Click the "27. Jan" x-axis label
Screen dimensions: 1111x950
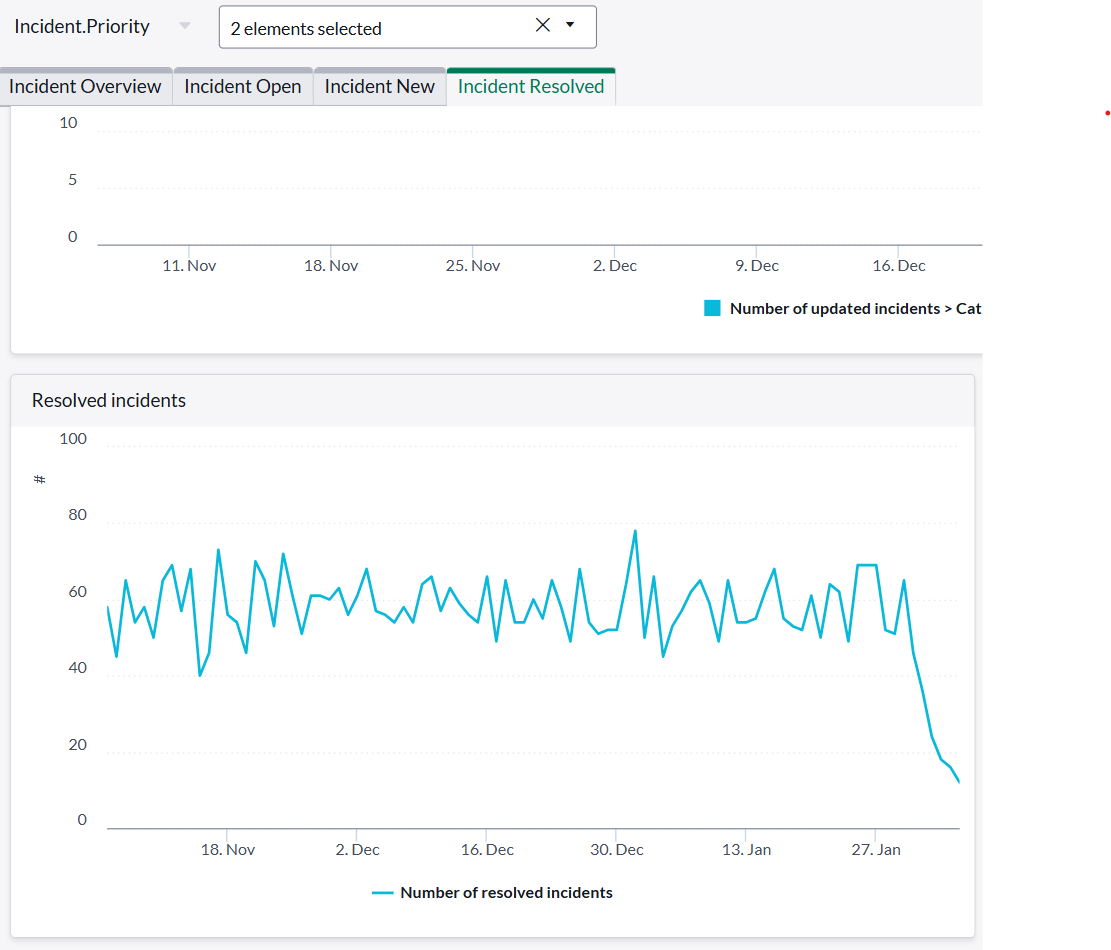click(875, 850)
